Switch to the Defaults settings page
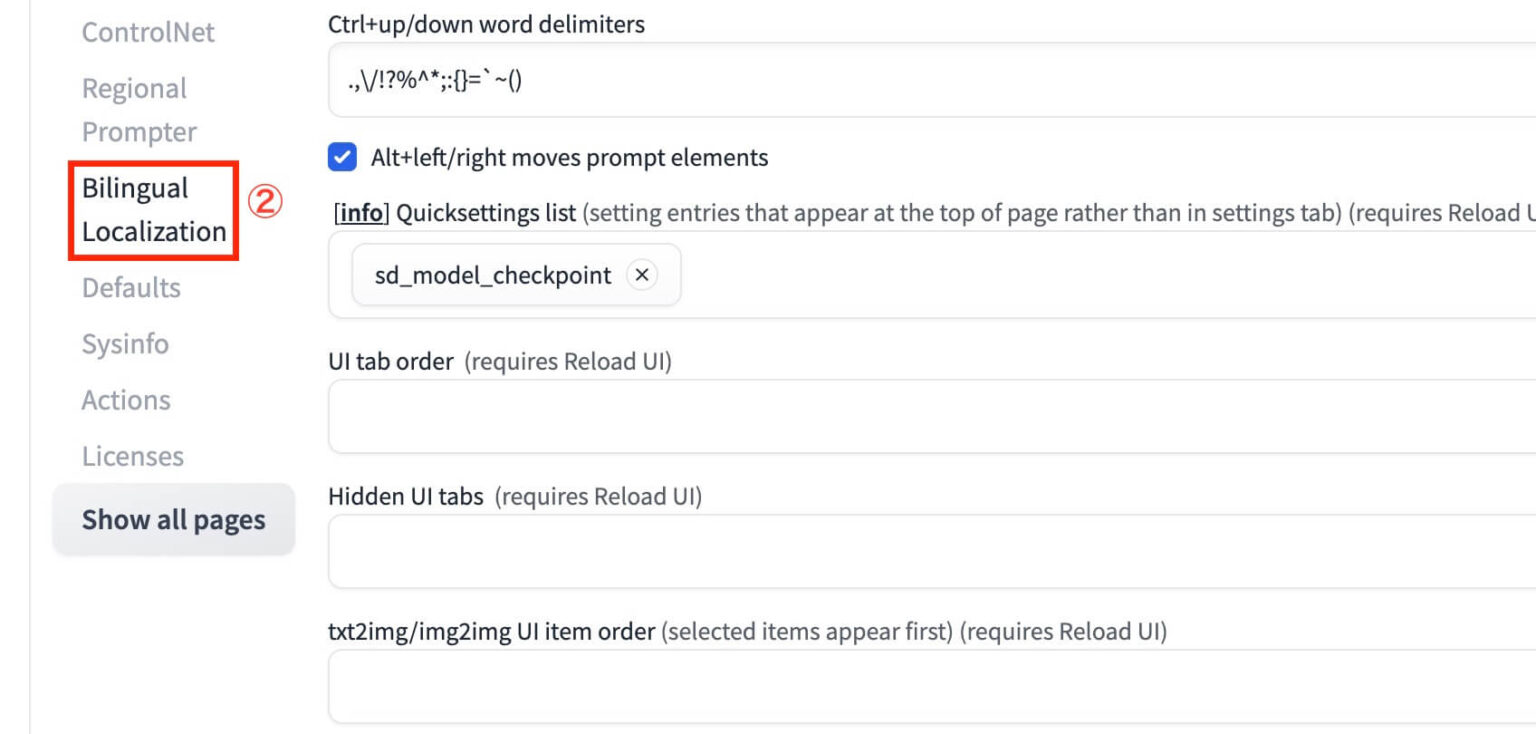 point(131,288)
